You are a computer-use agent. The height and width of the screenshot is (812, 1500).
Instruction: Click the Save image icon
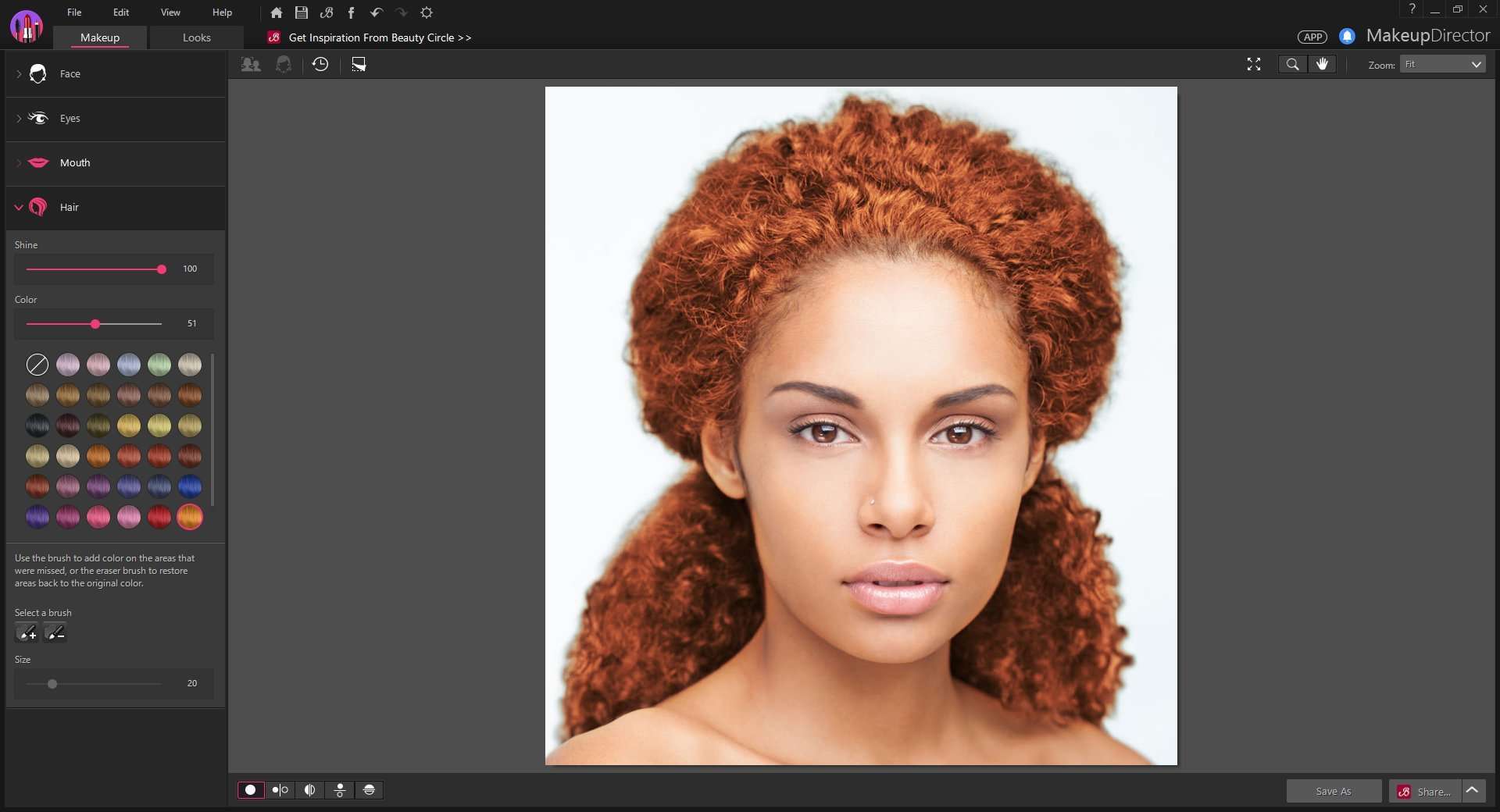pos(301,12)
